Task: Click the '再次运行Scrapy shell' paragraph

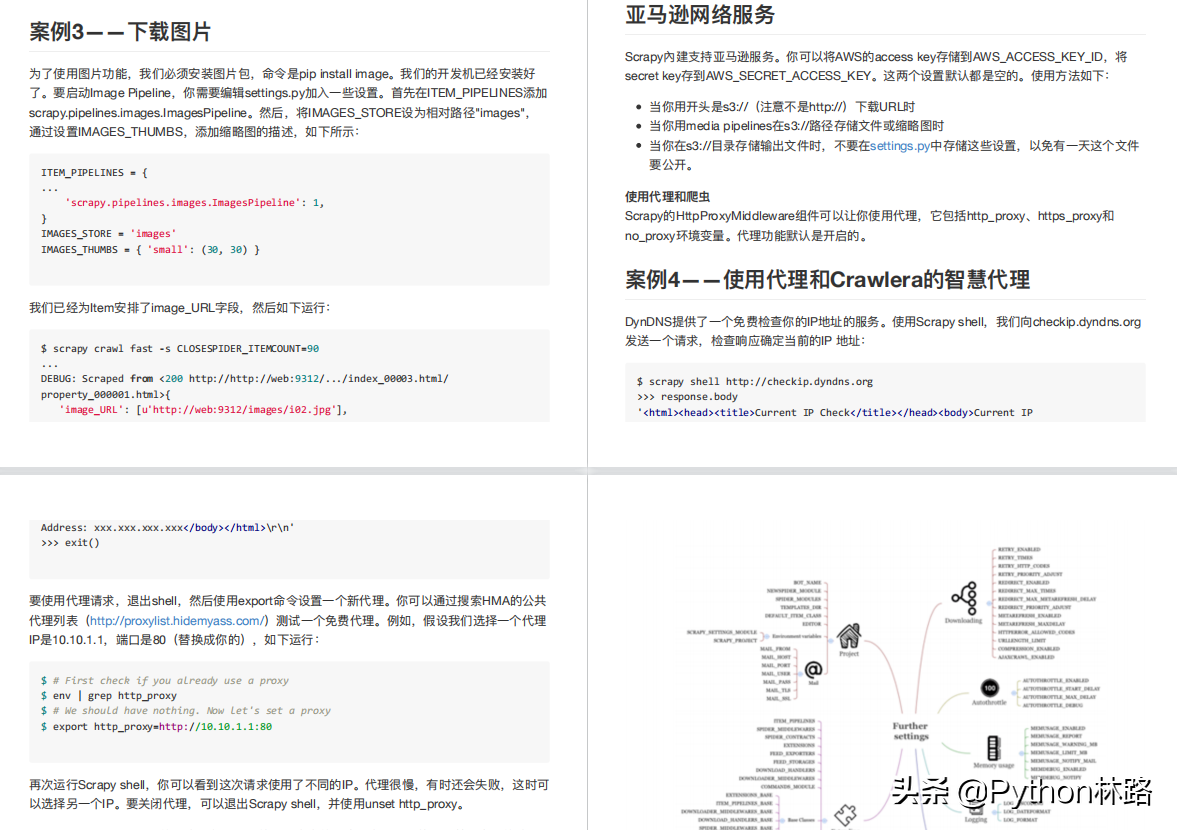Action: (x=289, y=794)
